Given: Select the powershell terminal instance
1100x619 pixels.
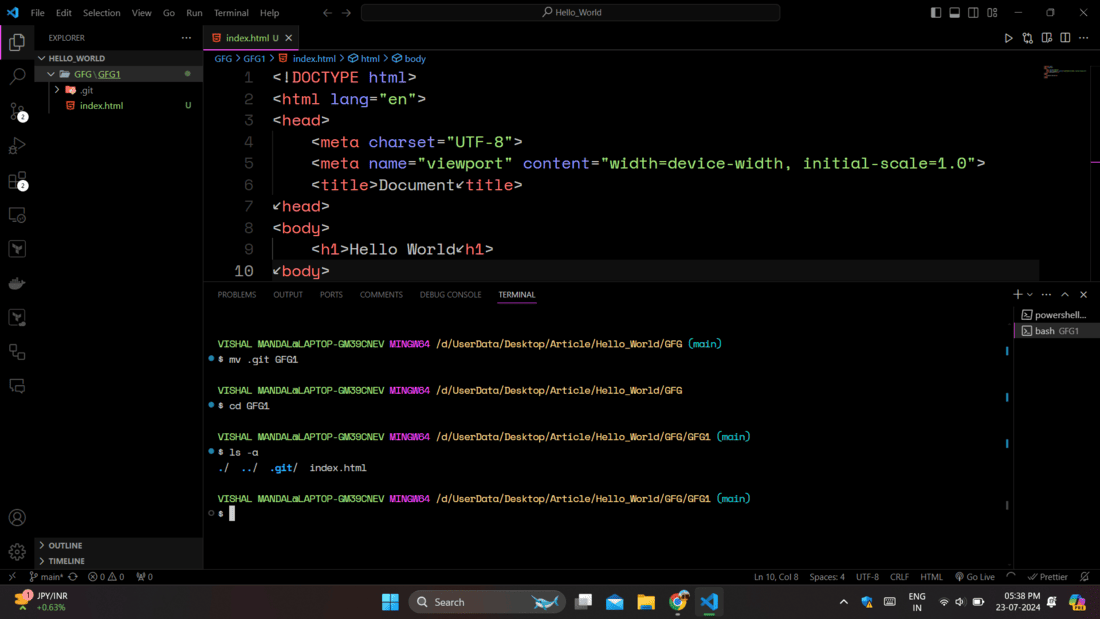Looking at the screenshot, I should [x=1058, y=315].
